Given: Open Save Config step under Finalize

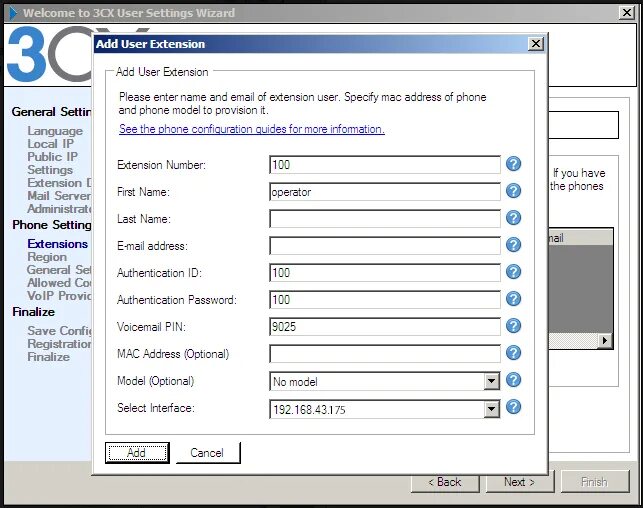Looking at the screenshot, I should [x=59, y=331].
